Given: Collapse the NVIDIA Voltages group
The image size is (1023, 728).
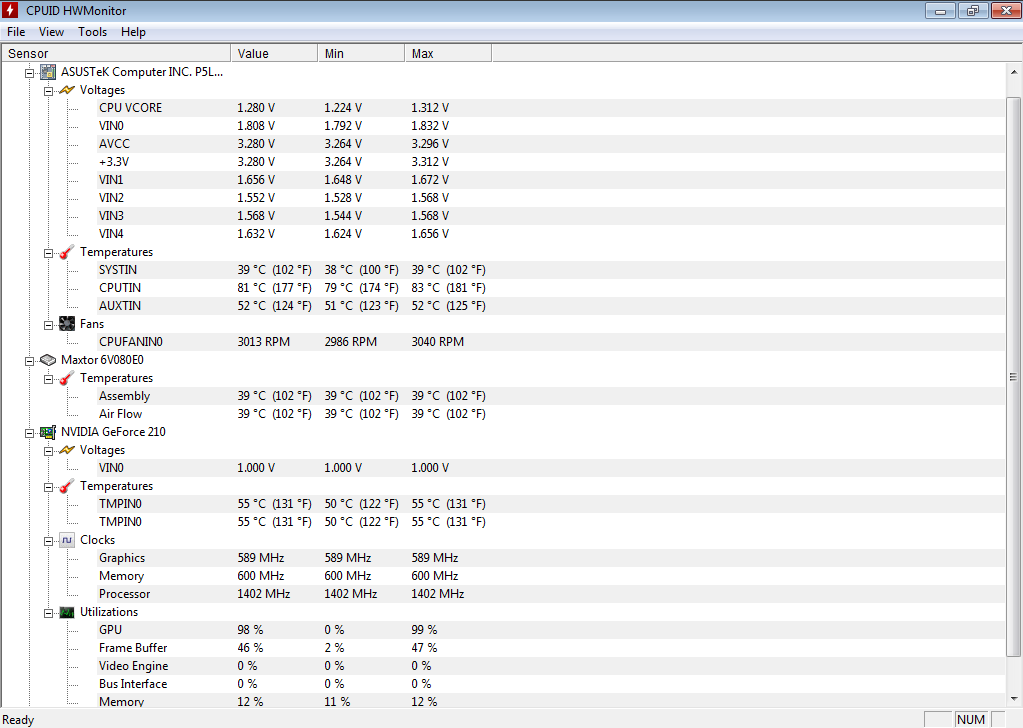Looking at the screenshot, I should [48, 451].
